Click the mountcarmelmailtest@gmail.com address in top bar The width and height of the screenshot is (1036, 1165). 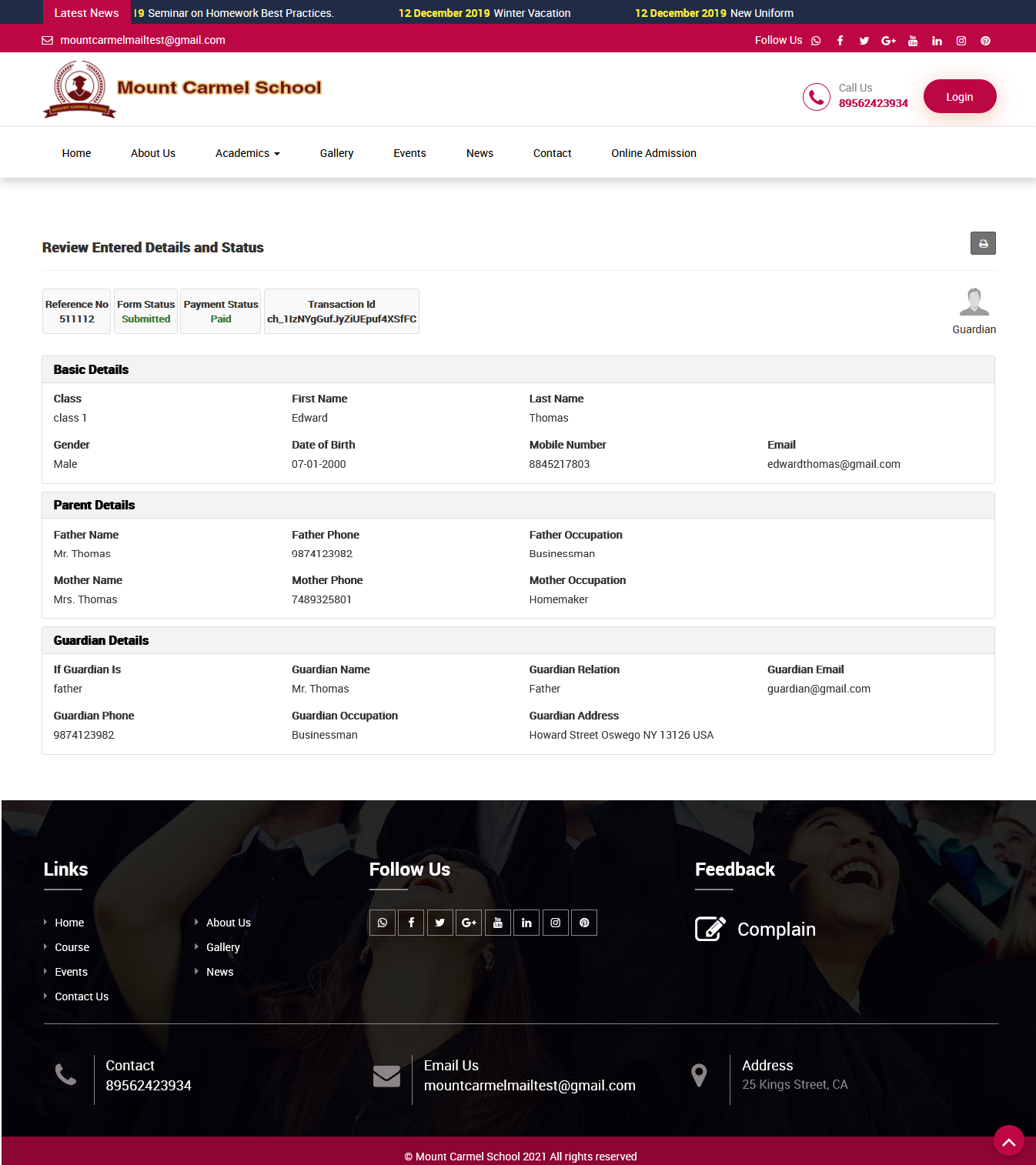tap(143, 40)
